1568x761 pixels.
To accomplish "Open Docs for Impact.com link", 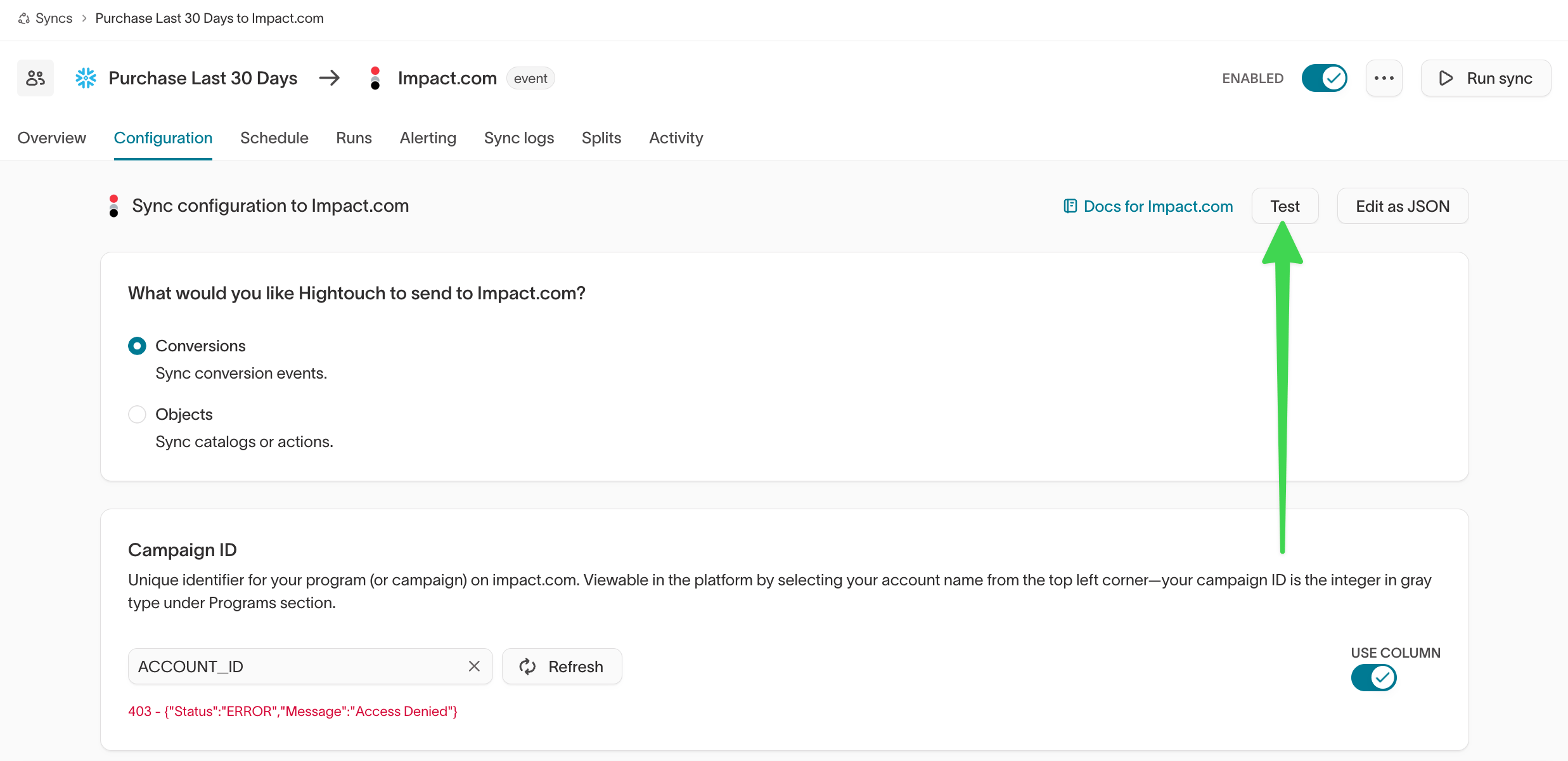I will tap(1148, 206).
